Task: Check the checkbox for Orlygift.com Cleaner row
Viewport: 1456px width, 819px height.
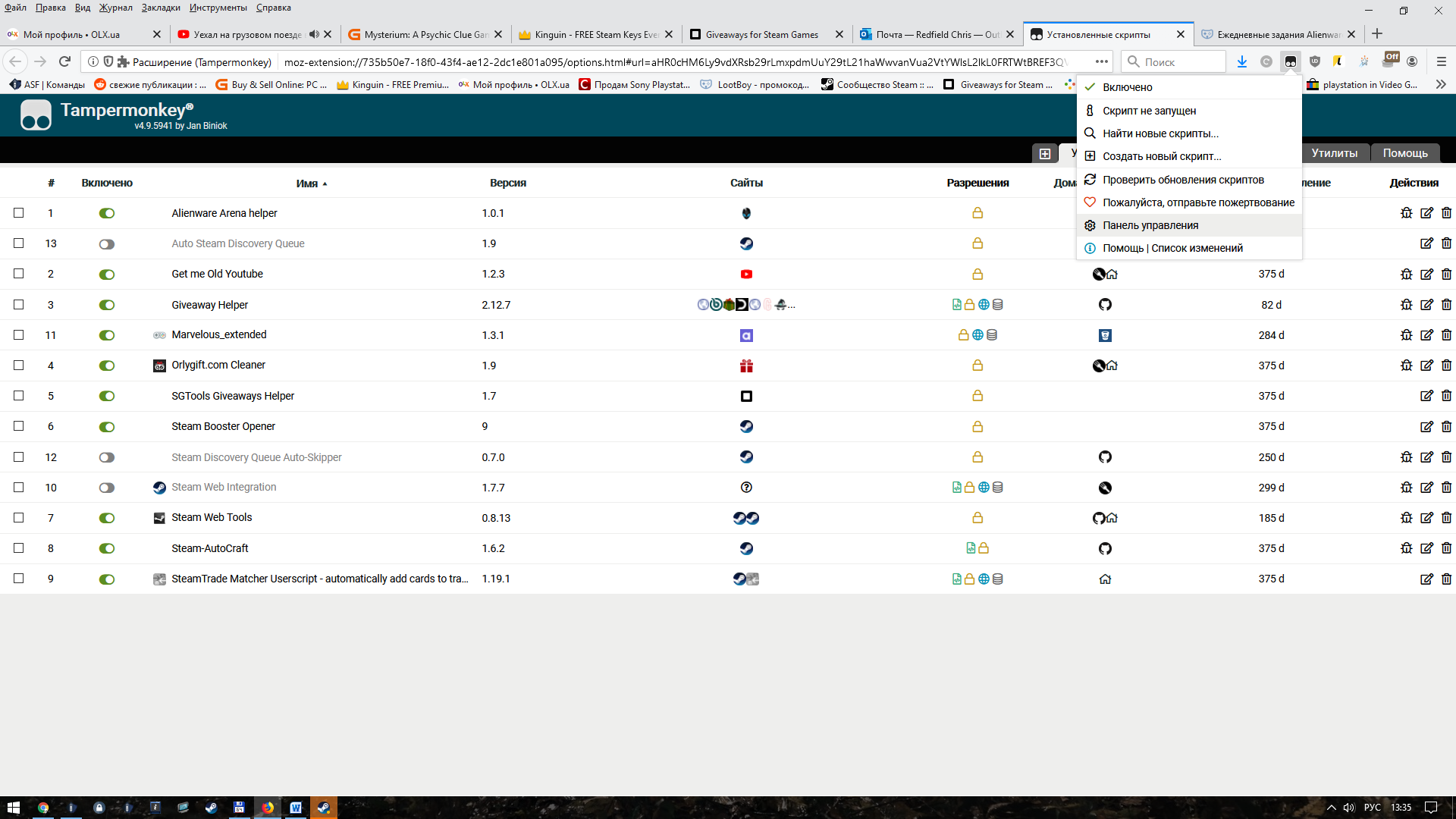Action: pos(19,365)
